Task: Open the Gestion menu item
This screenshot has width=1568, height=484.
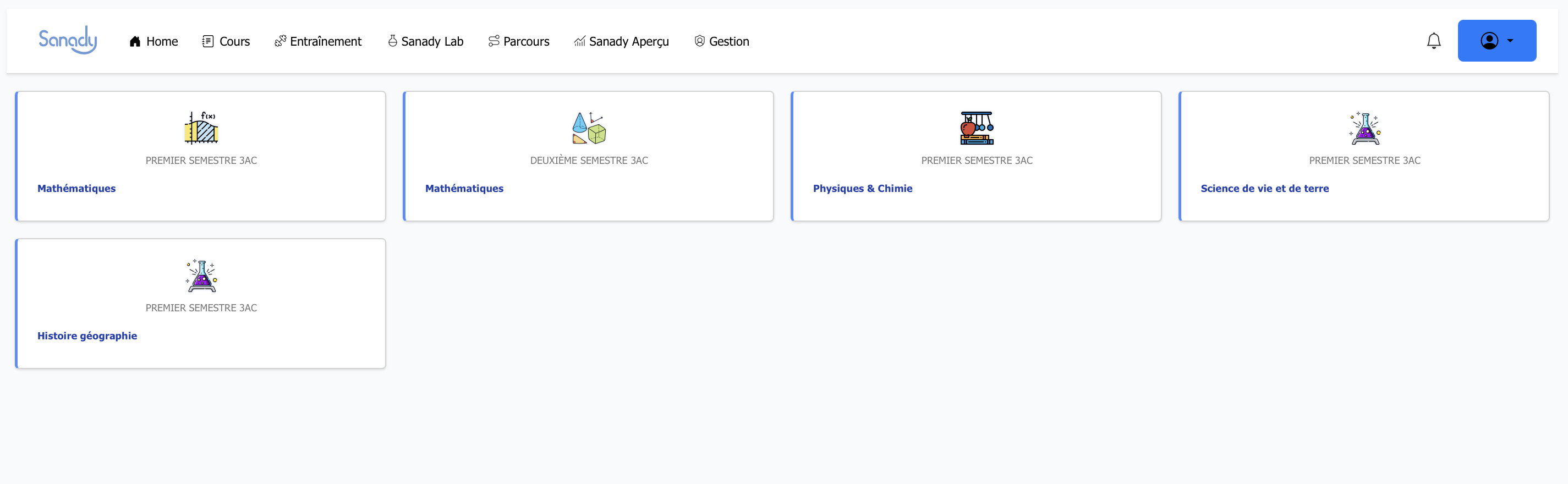Action: click(721, 41)
